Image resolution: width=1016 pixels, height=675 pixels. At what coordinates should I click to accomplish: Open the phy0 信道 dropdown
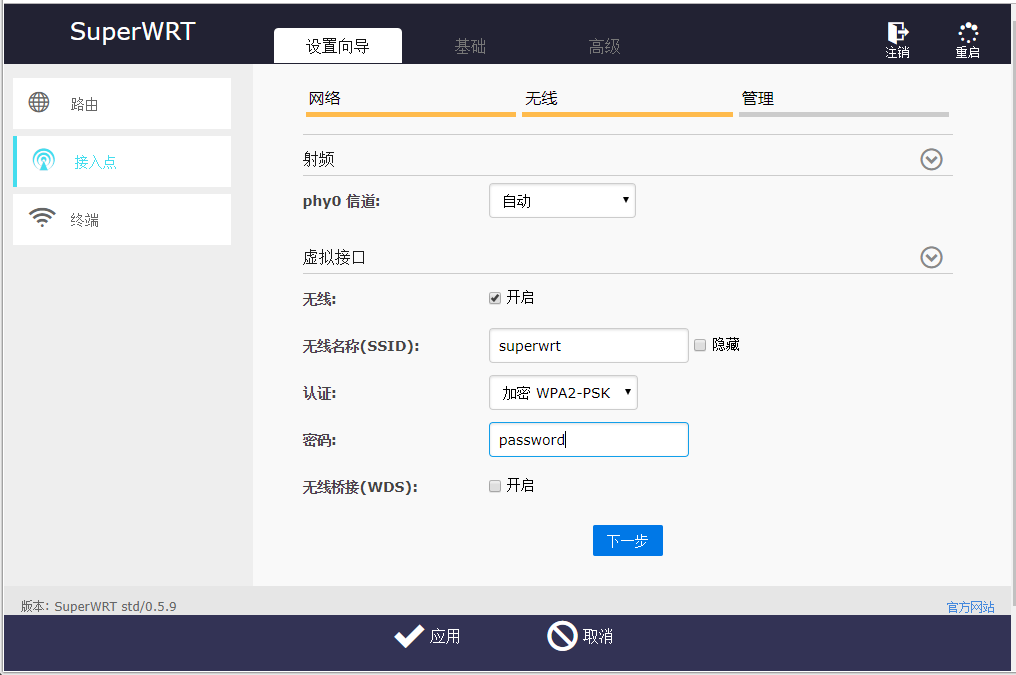tap(562, 201)
